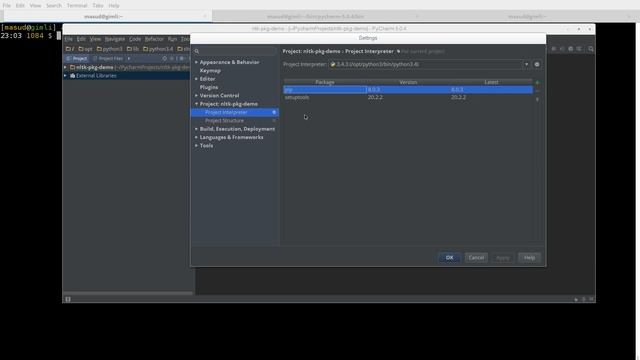Viewport: 640px width, 360px height.
Task: Click lib folder breadcrumb in PyCharm
Action: [x=133, y=49]
